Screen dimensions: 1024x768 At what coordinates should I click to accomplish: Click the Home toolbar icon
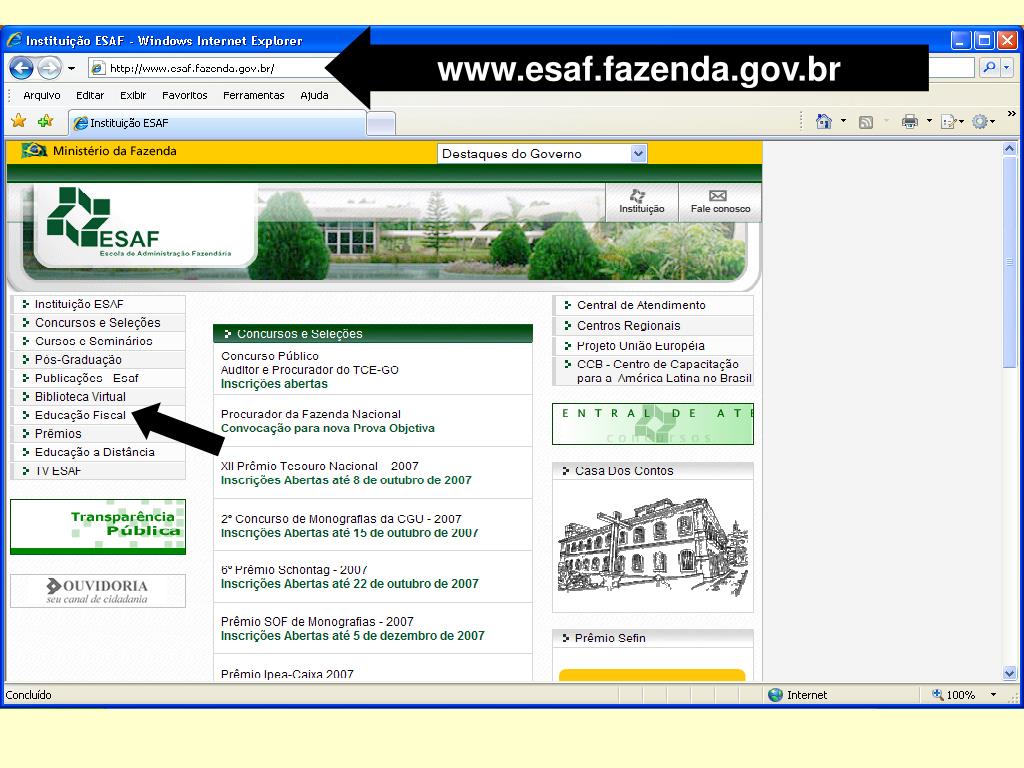tap(824, 121)
